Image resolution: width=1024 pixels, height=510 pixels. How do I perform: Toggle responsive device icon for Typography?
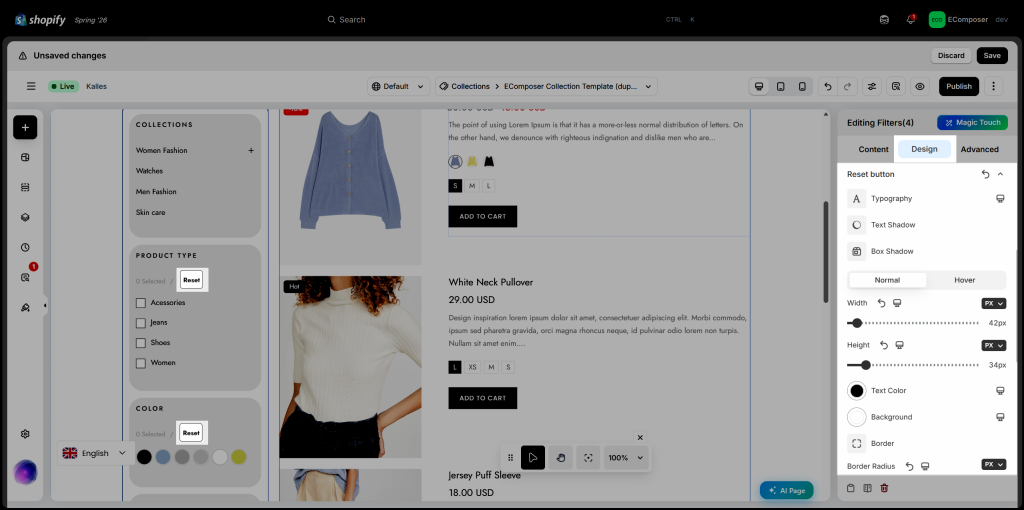1000,199
